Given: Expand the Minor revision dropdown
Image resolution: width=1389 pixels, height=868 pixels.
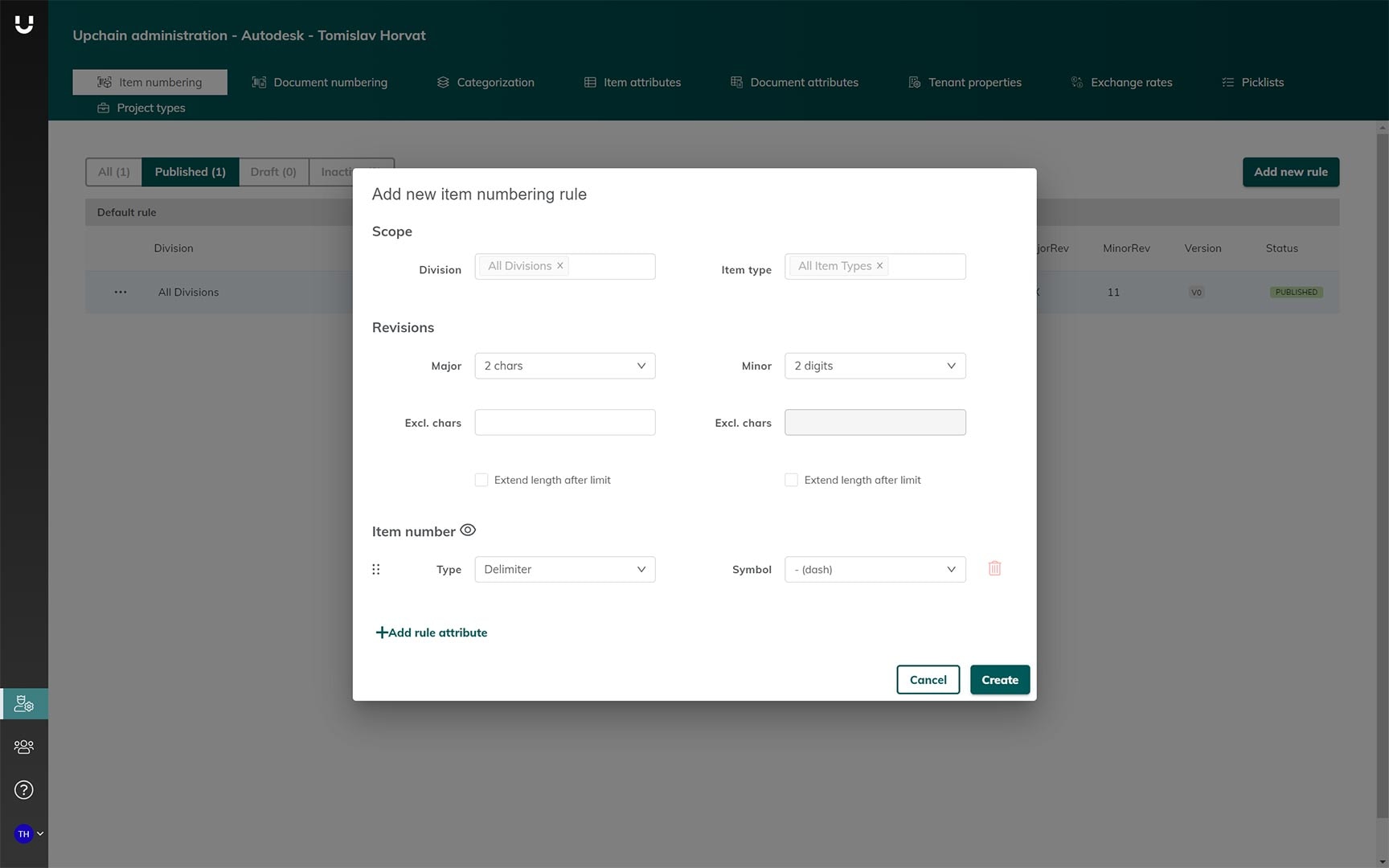Looking at the screenshot, I should pyautogui.click(x=875, y=366).
